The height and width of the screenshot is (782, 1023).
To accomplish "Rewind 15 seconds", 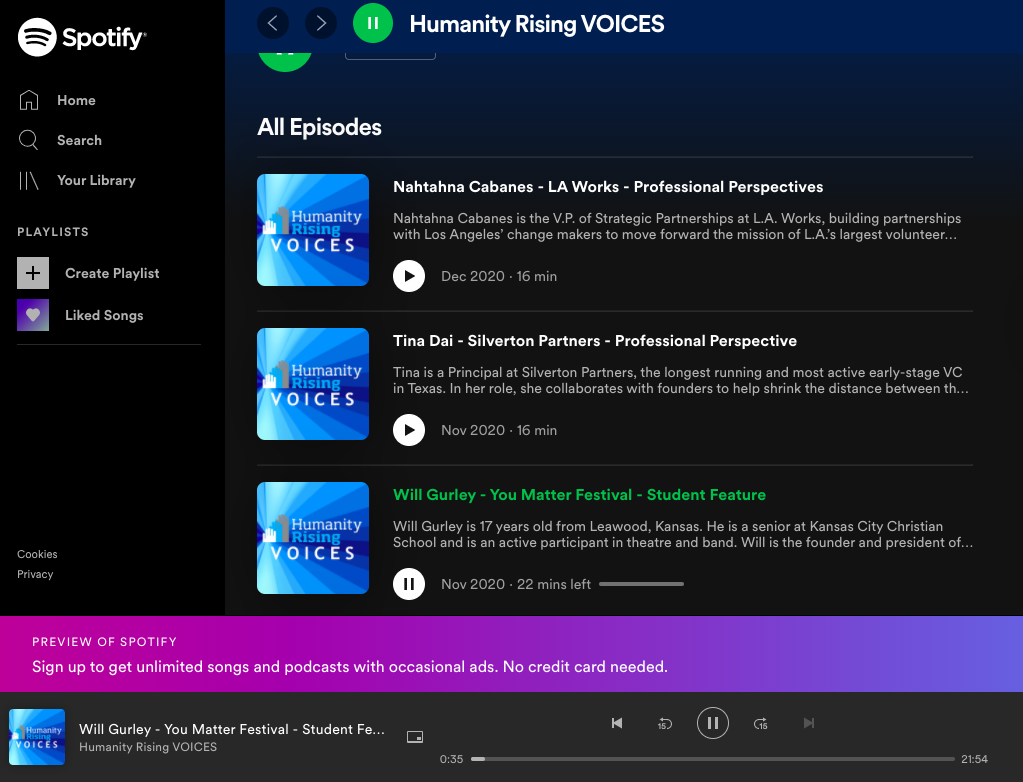I will point(664,723).
